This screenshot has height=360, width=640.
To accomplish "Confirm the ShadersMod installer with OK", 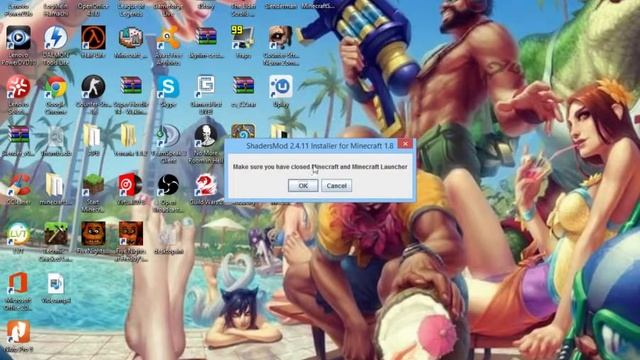I will pyautogui.click(x=303, y=186).
